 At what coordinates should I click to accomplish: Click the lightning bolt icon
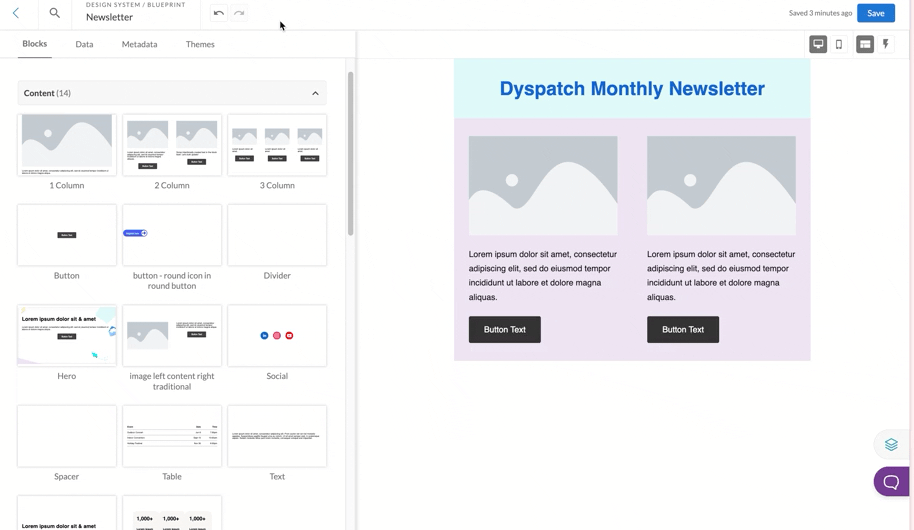(x=885, y=44)
